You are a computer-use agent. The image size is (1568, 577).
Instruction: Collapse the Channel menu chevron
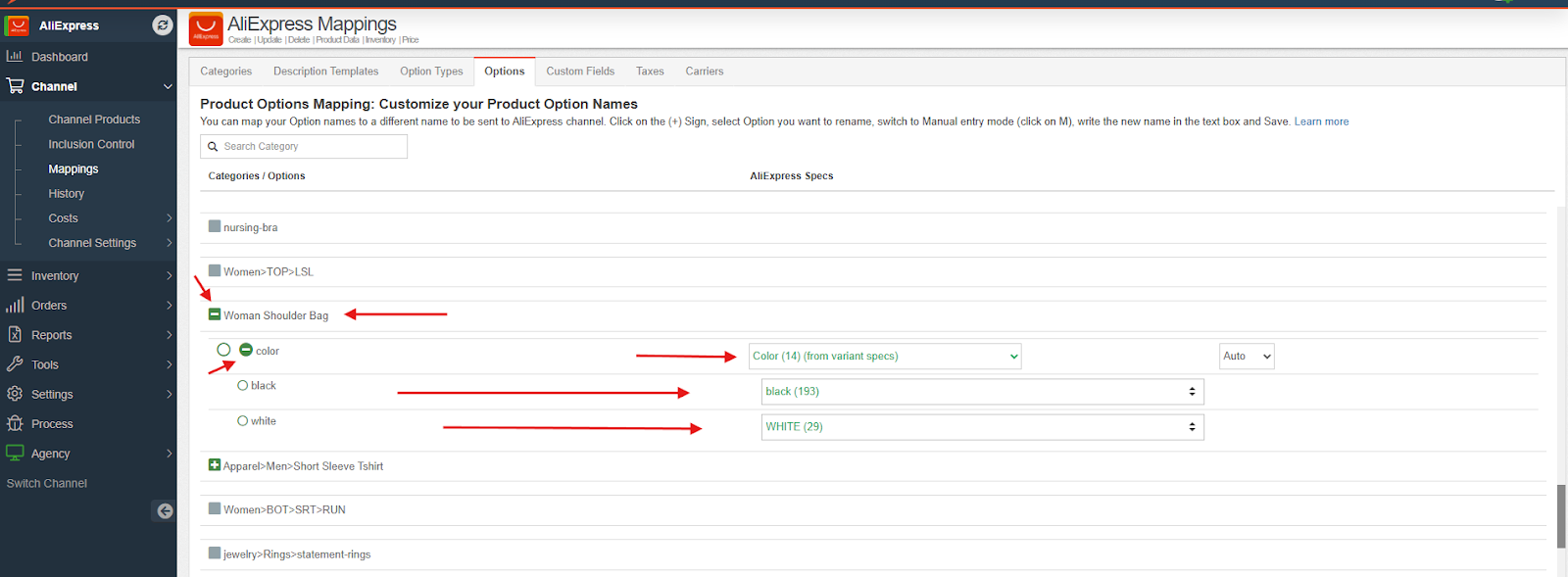(168, 86)
